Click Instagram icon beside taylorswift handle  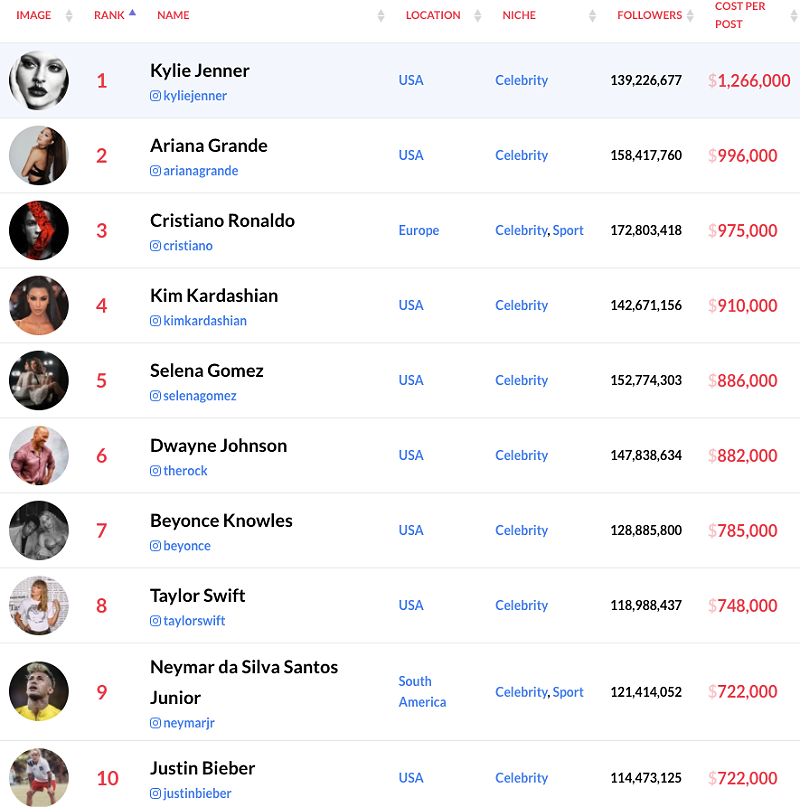155,621
